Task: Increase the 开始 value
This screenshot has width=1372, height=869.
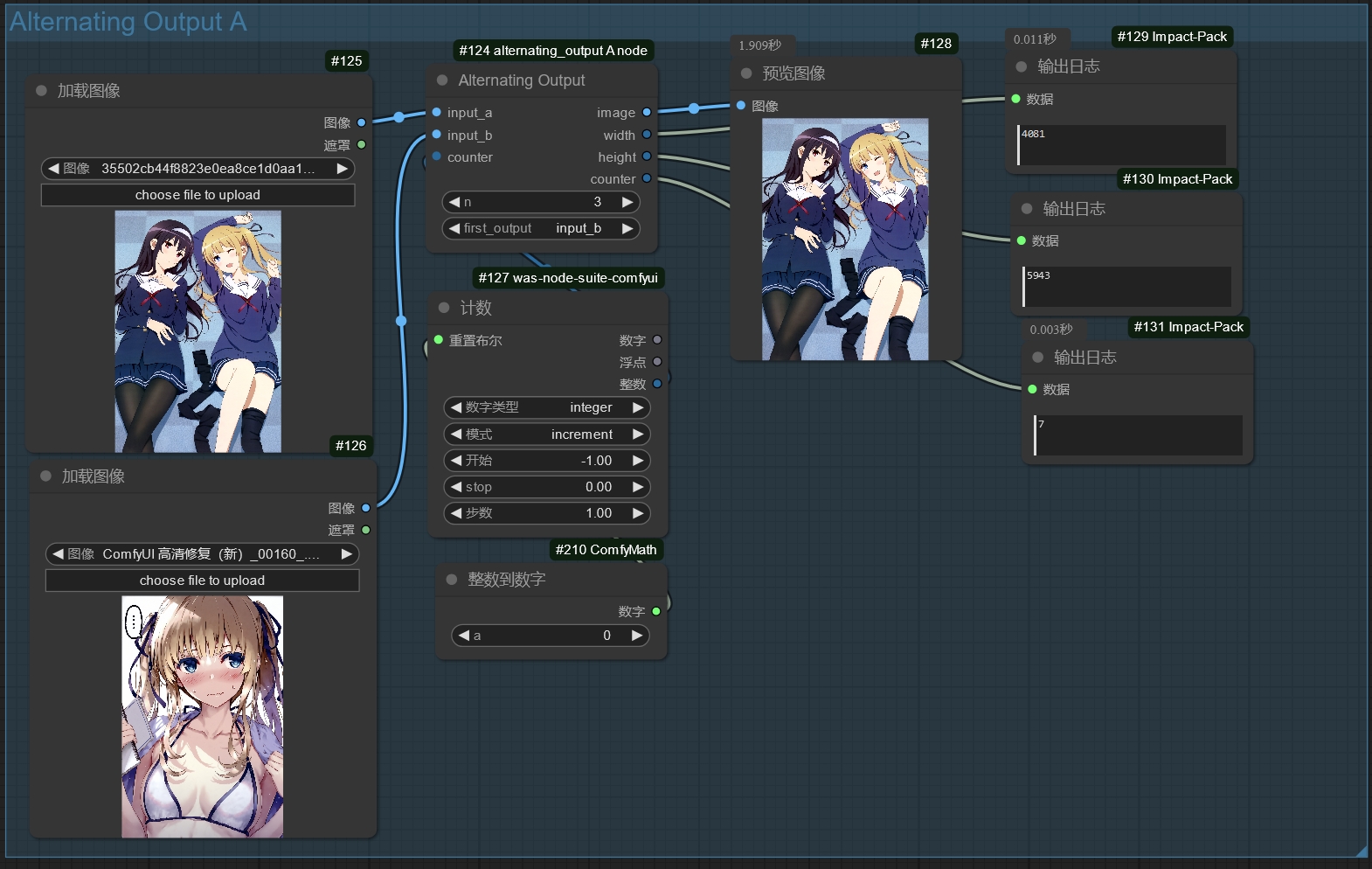Action: click(x=638, y=461)
